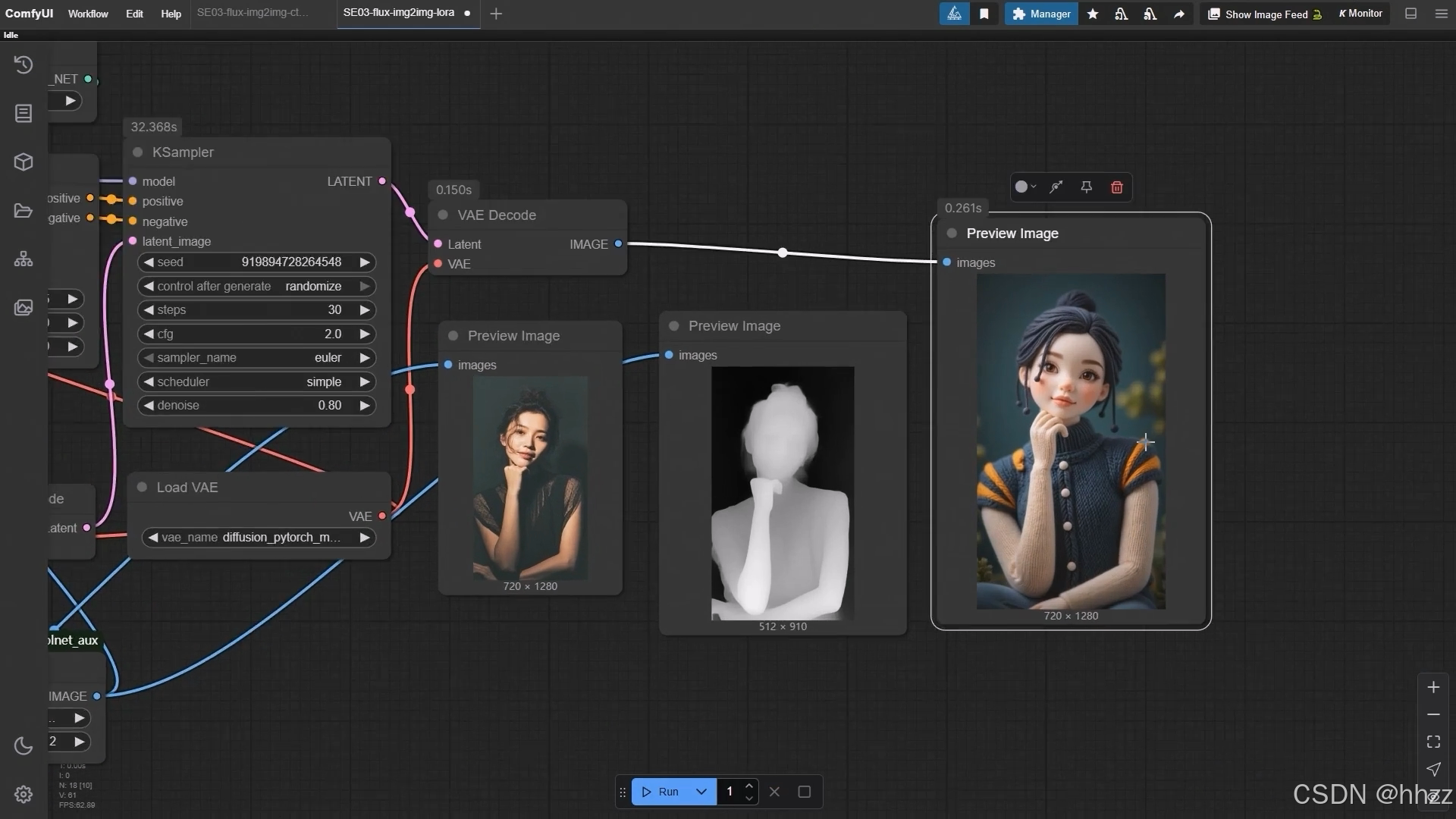Increase the steps value with right arrow

point(365,310)
